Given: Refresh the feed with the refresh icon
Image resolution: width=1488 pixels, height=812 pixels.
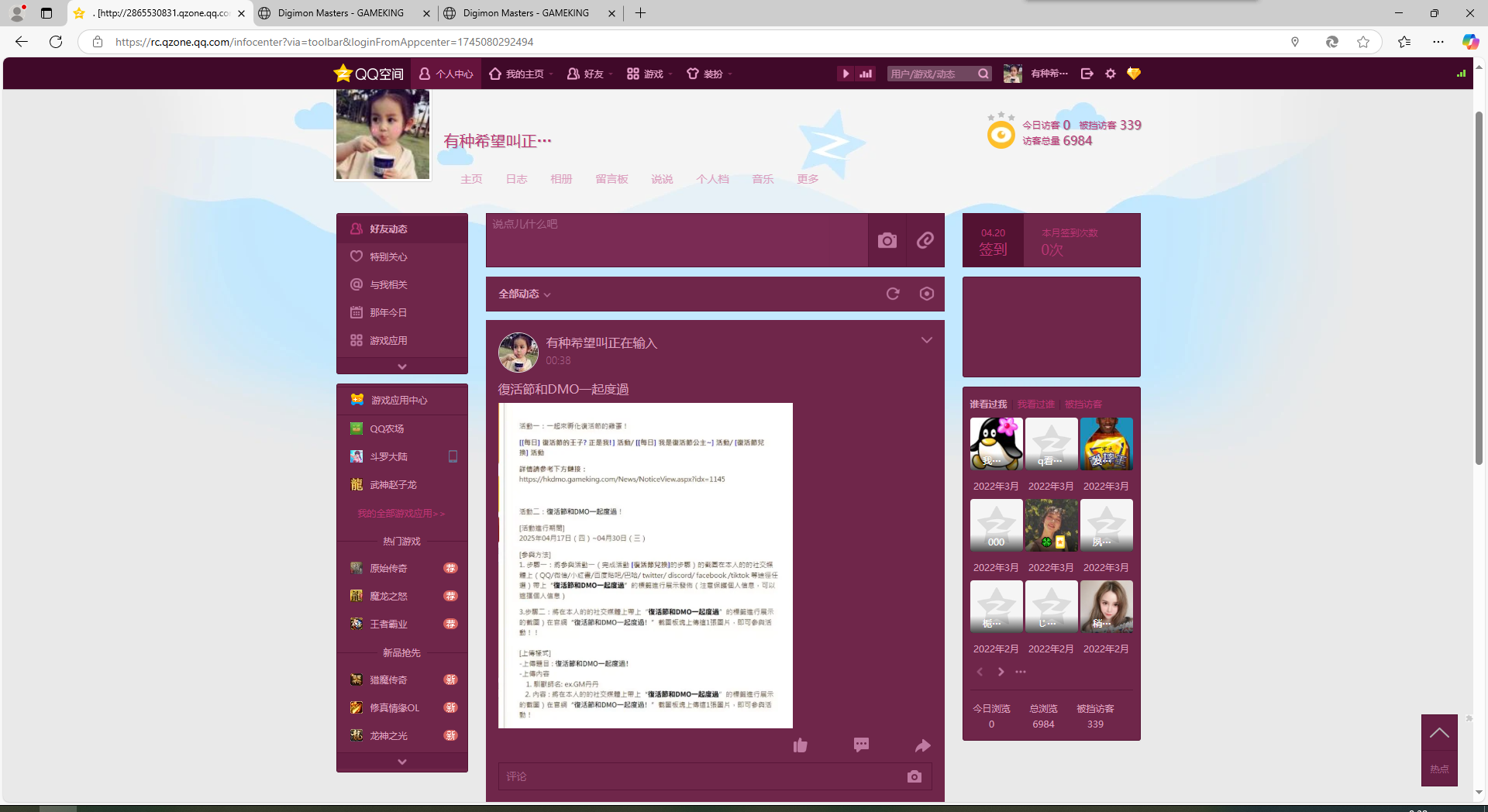Looking at the screenshot, I should pos(893,294).
